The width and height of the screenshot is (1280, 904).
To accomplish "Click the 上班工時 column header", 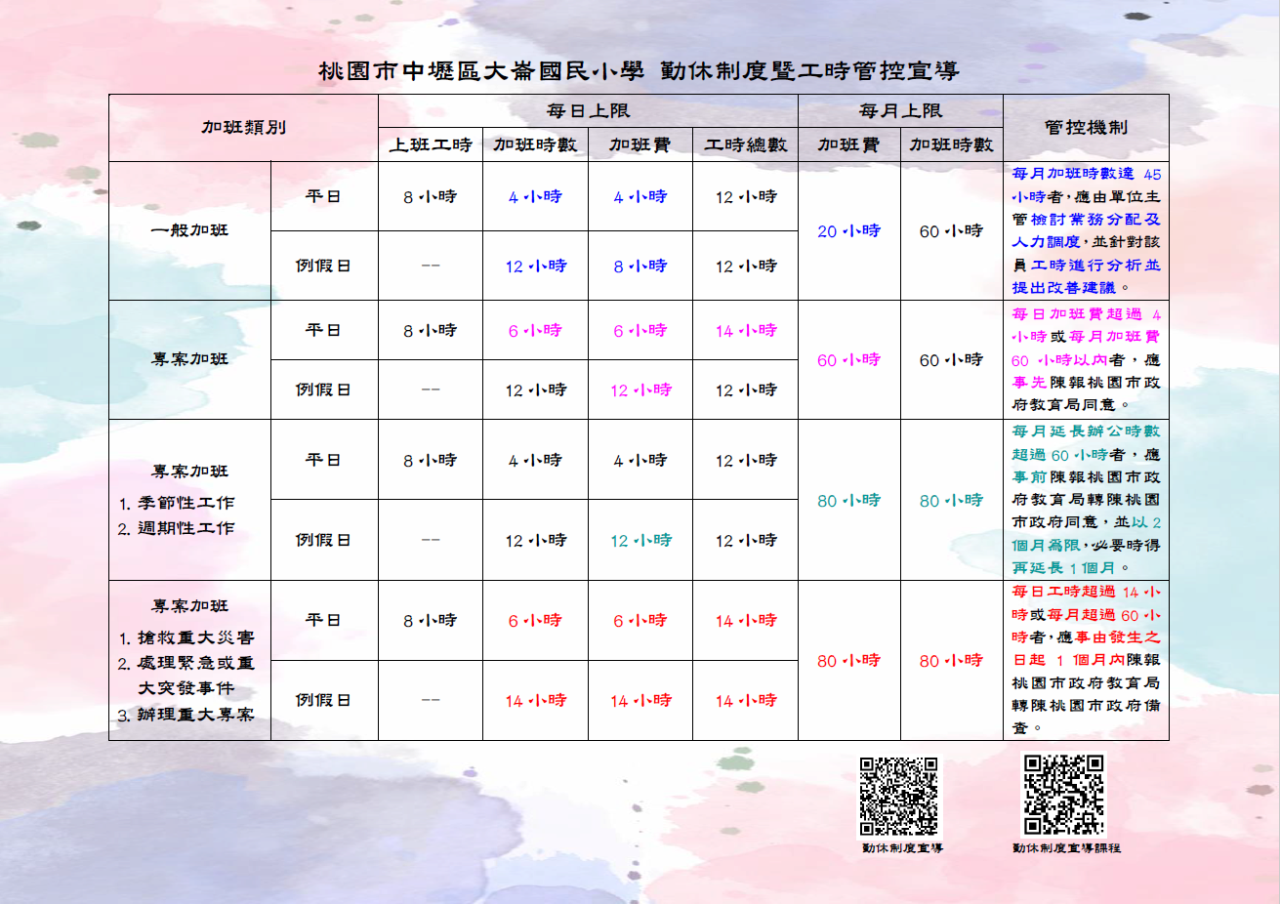I will 430,145.
